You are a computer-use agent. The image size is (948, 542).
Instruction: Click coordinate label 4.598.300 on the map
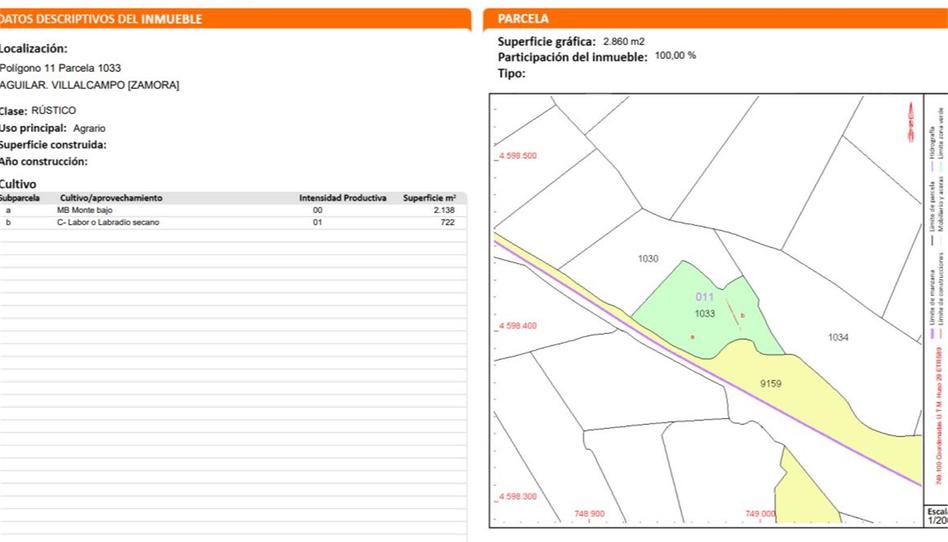point(517,496)
